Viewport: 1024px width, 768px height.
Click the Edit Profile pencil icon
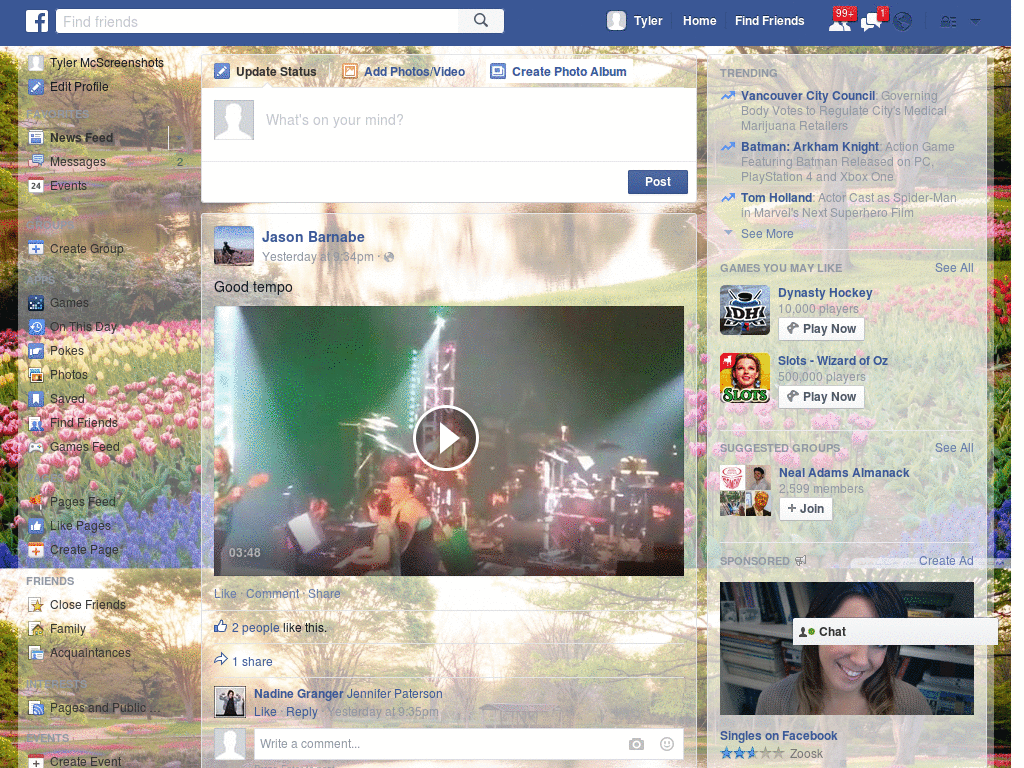click(37, 87)
